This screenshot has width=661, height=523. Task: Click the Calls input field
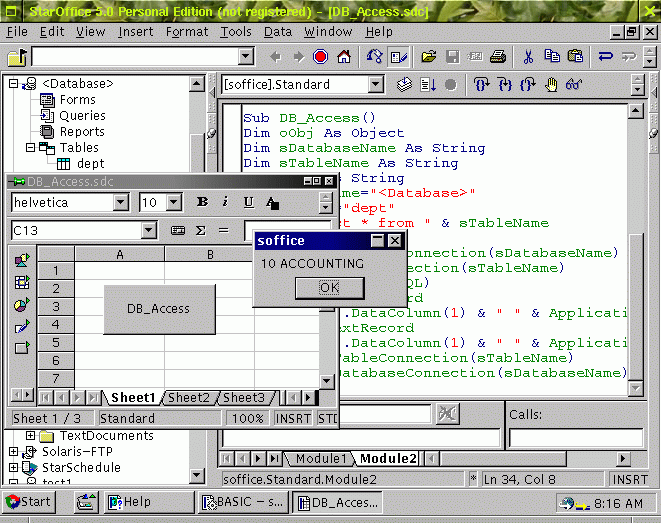point(575,438)
